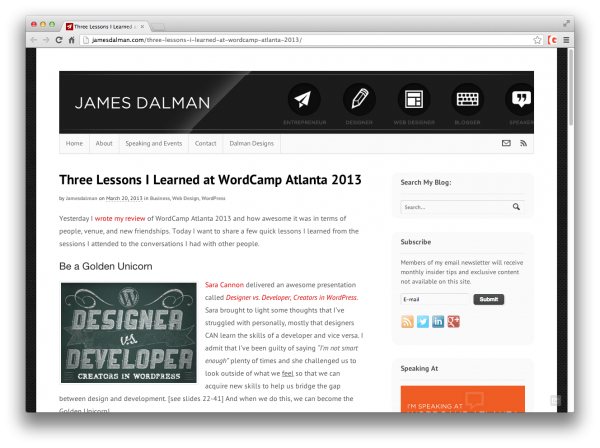Open the Chrome hamburger menu
The height and width of the screenshot is (448, 600).
[566, 40]
